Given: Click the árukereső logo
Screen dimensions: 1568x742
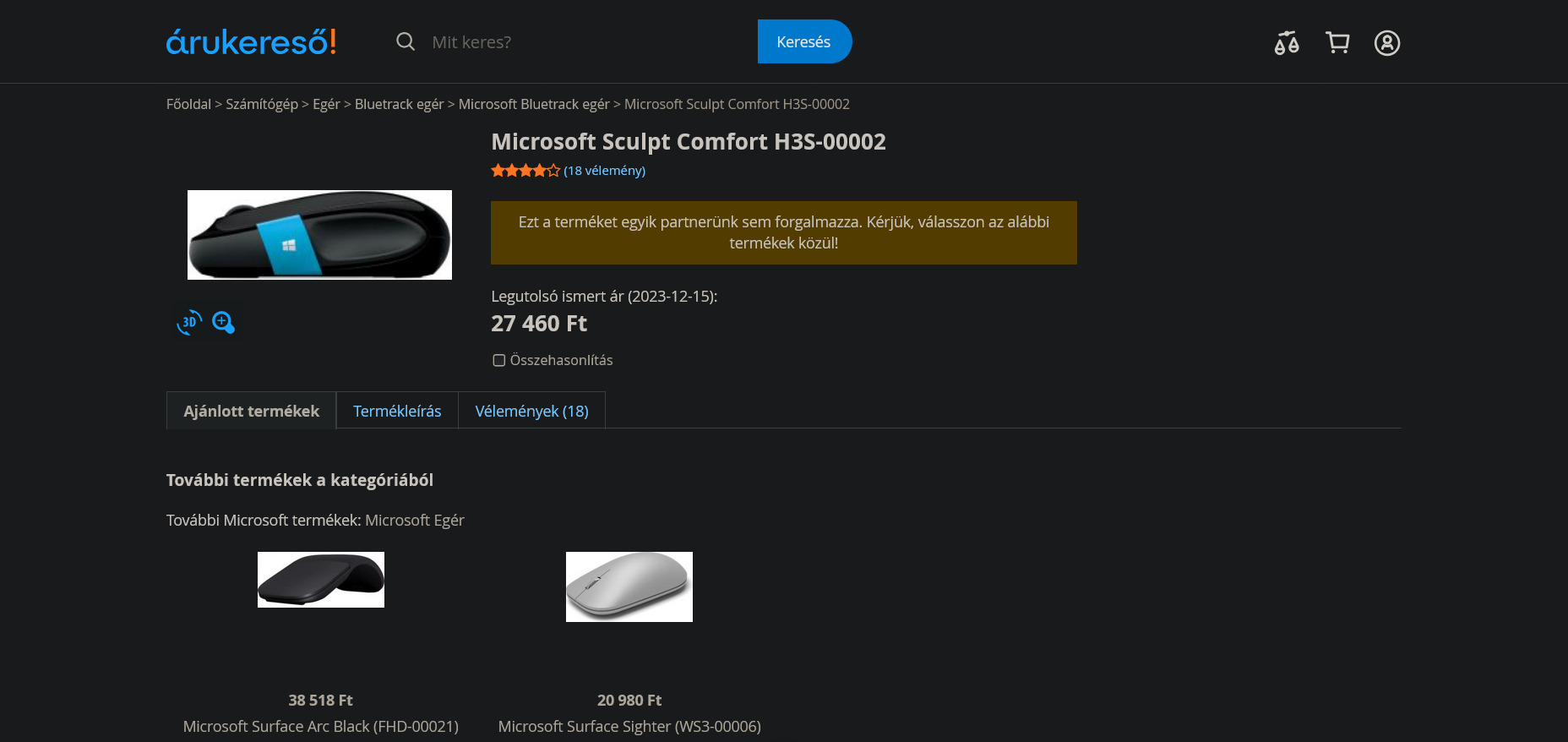Looking at the screenshot, I should pyautogui.click(x=251, y=41).
